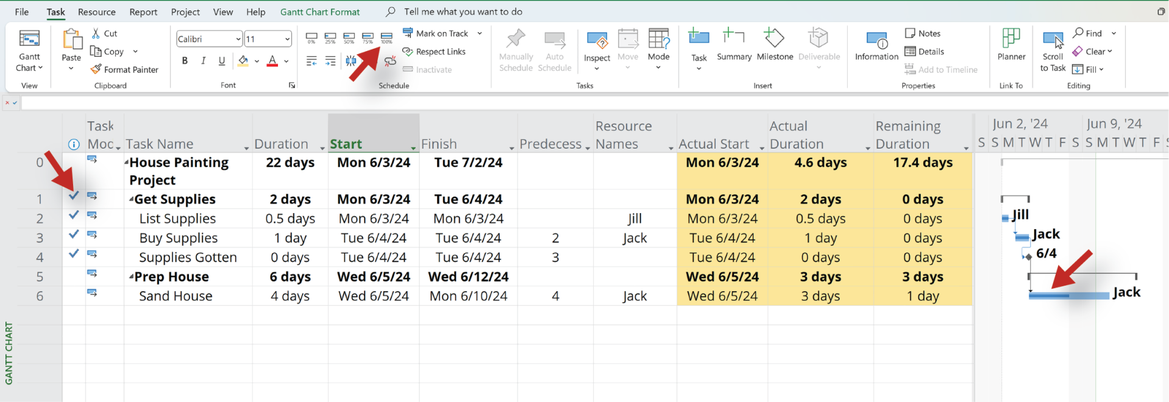Click the checkmark indicator for Buy Supplies
Image resolution: width=1169 pixels, height=402 pixels.
click(73, 234)
